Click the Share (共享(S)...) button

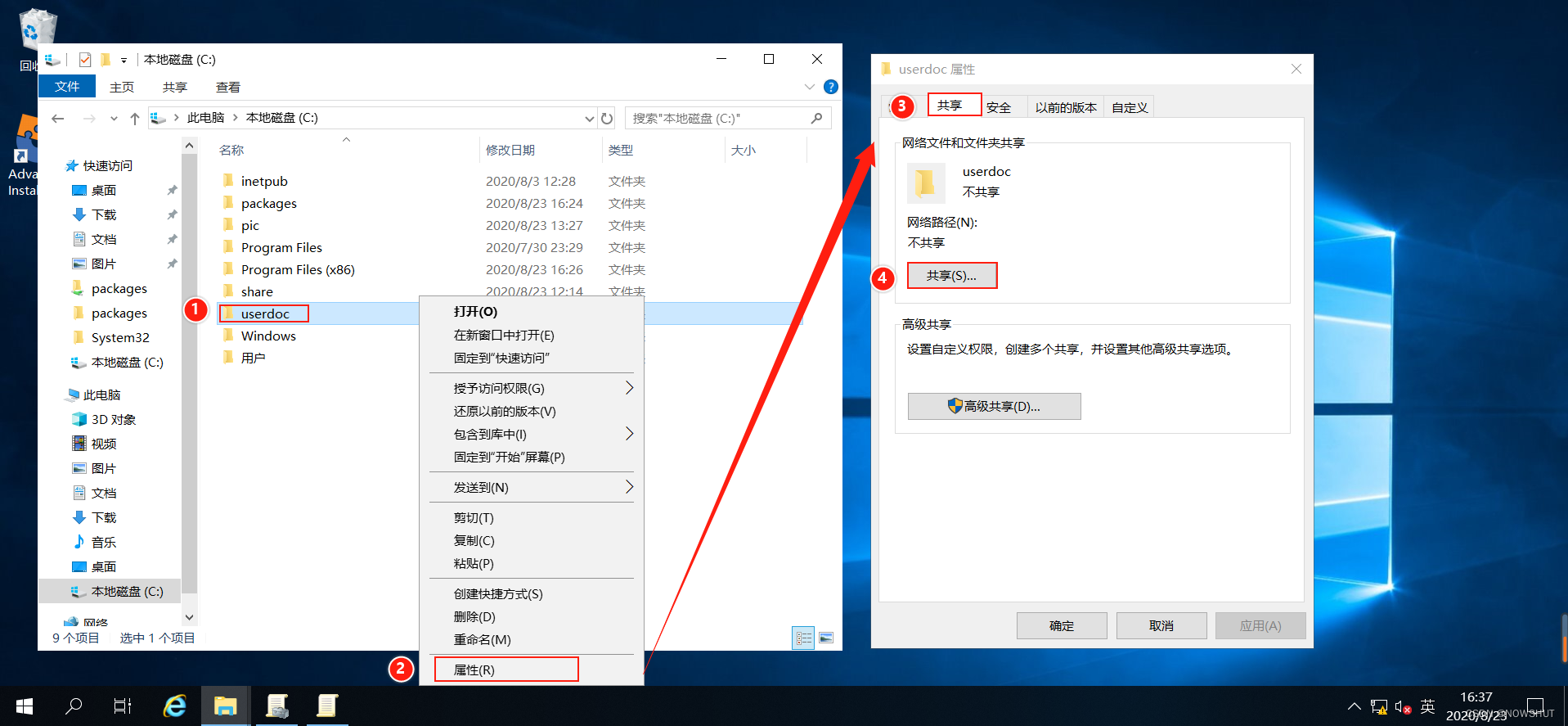pos(952,276)
